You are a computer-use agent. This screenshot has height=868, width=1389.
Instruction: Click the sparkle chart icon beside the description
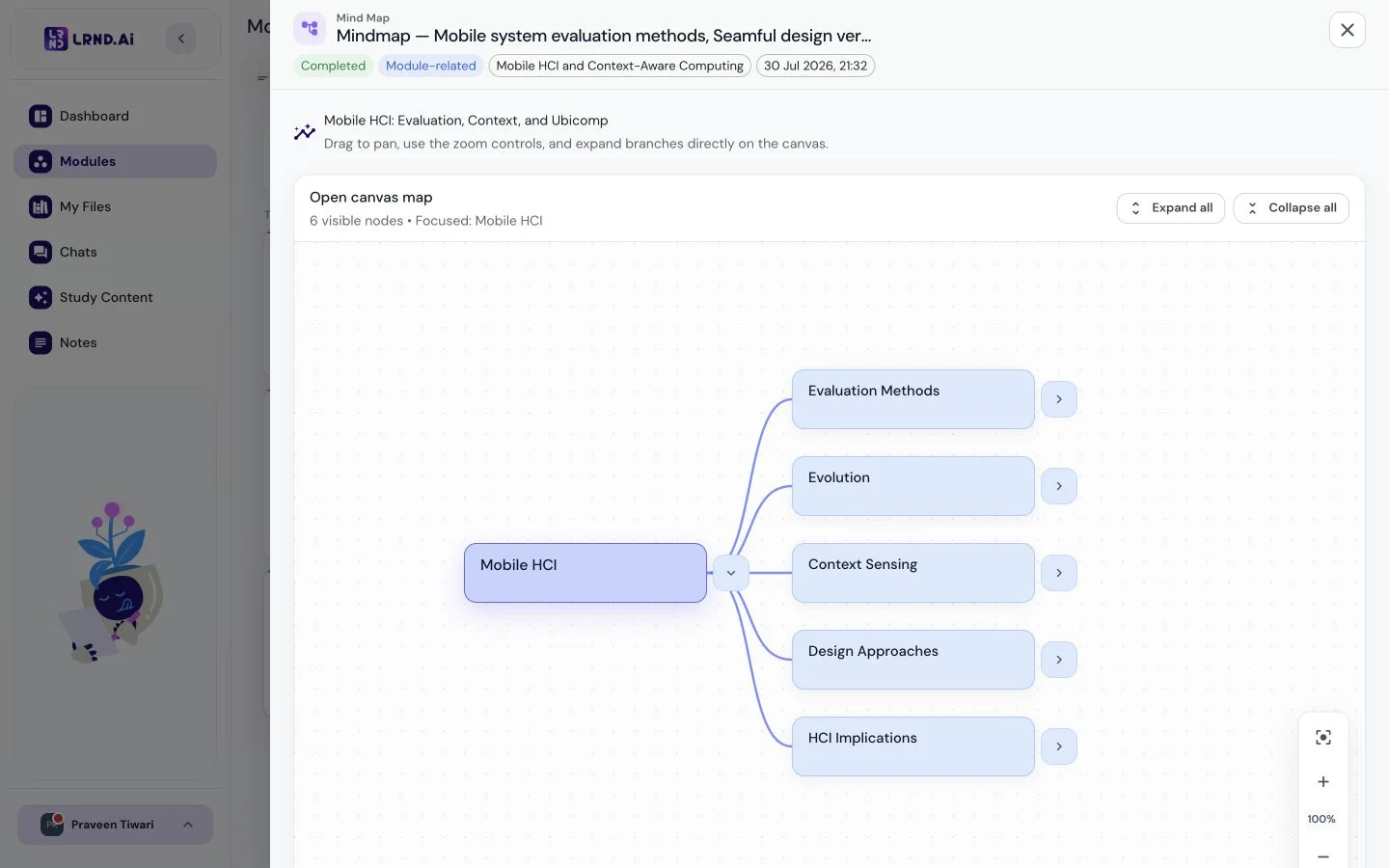point(305,132)
